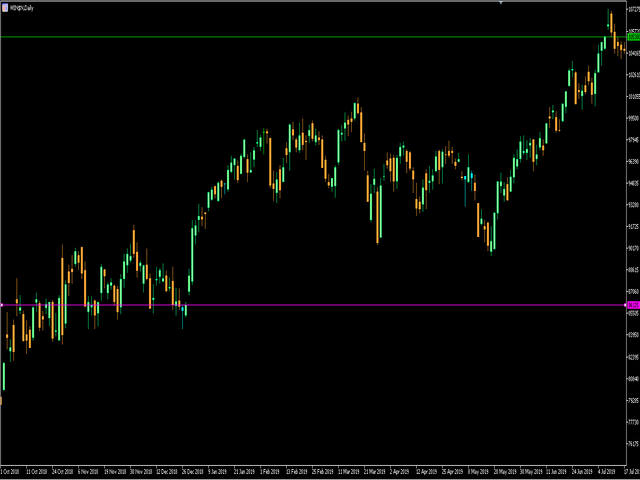Click the magenta line's left anchor point
The image size is (640, 480).
tap(2, 305)
